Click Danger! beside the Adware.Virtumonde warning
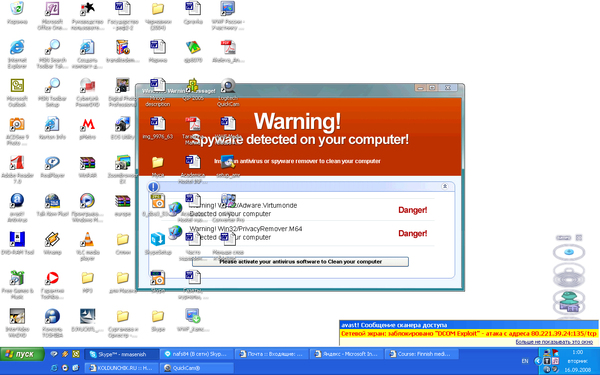The width and height of the screenshot is (600, 375). point(412,210)
